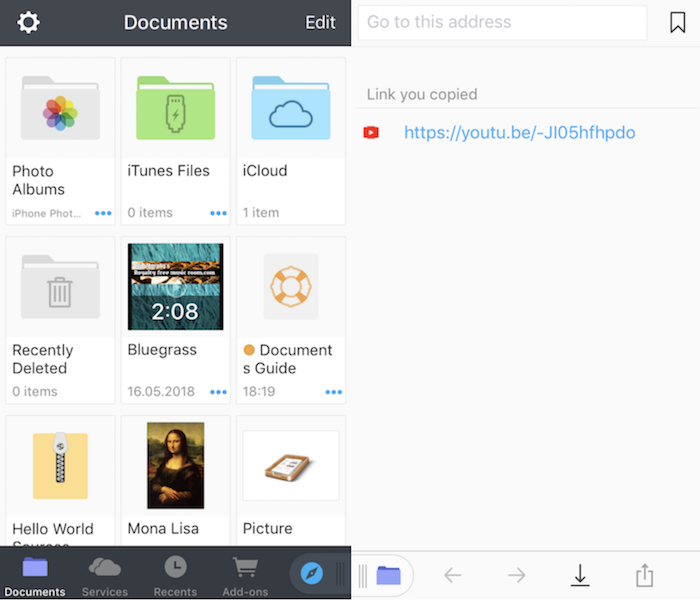The width and height of the screenshot is (700, 600).
Task: Open more options for Documents Guide
Action: pos(333,392)
